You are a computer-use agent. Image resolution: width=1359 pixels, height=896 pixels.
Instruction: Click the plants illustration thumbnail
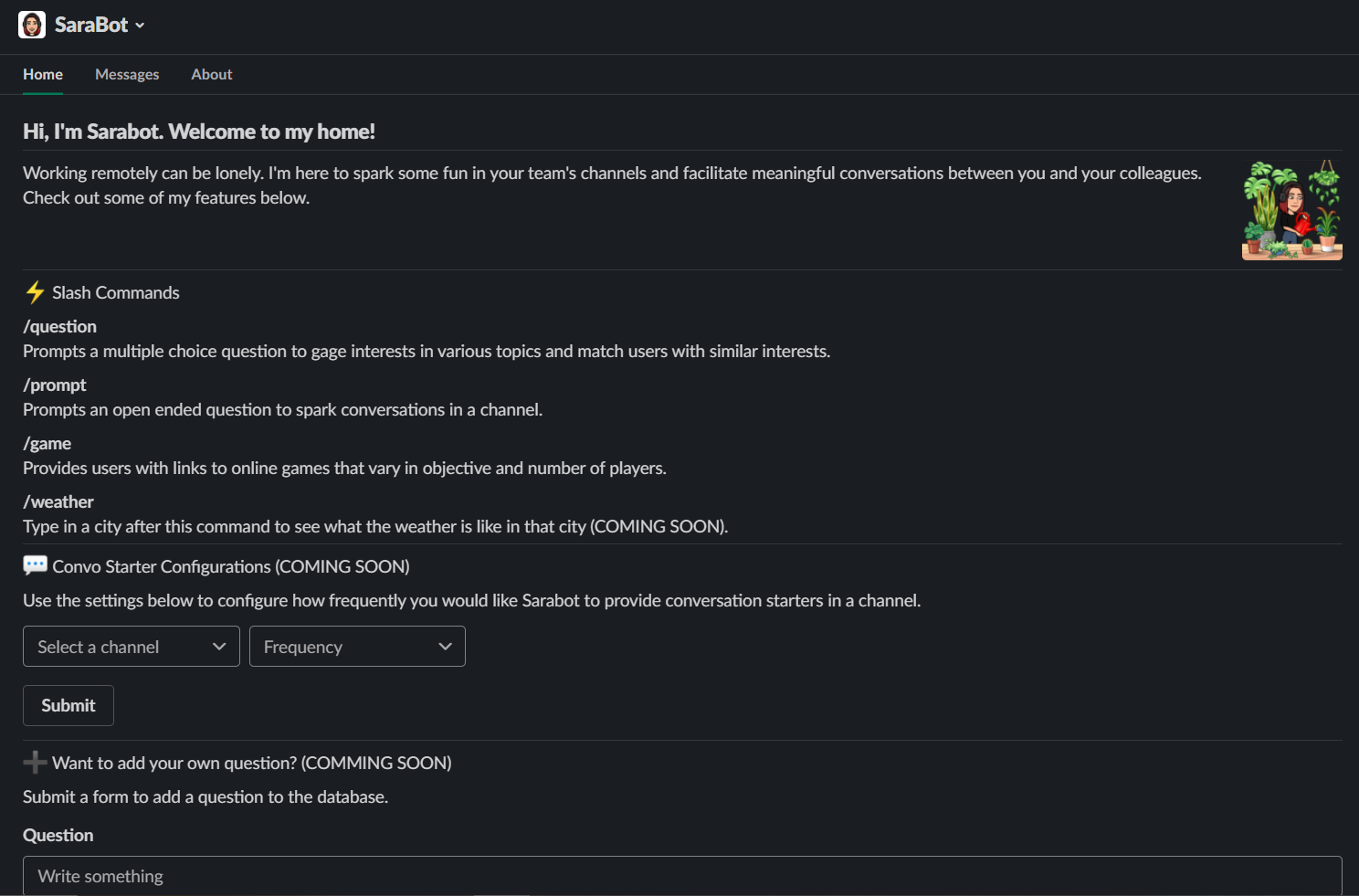click(1291, 211)
